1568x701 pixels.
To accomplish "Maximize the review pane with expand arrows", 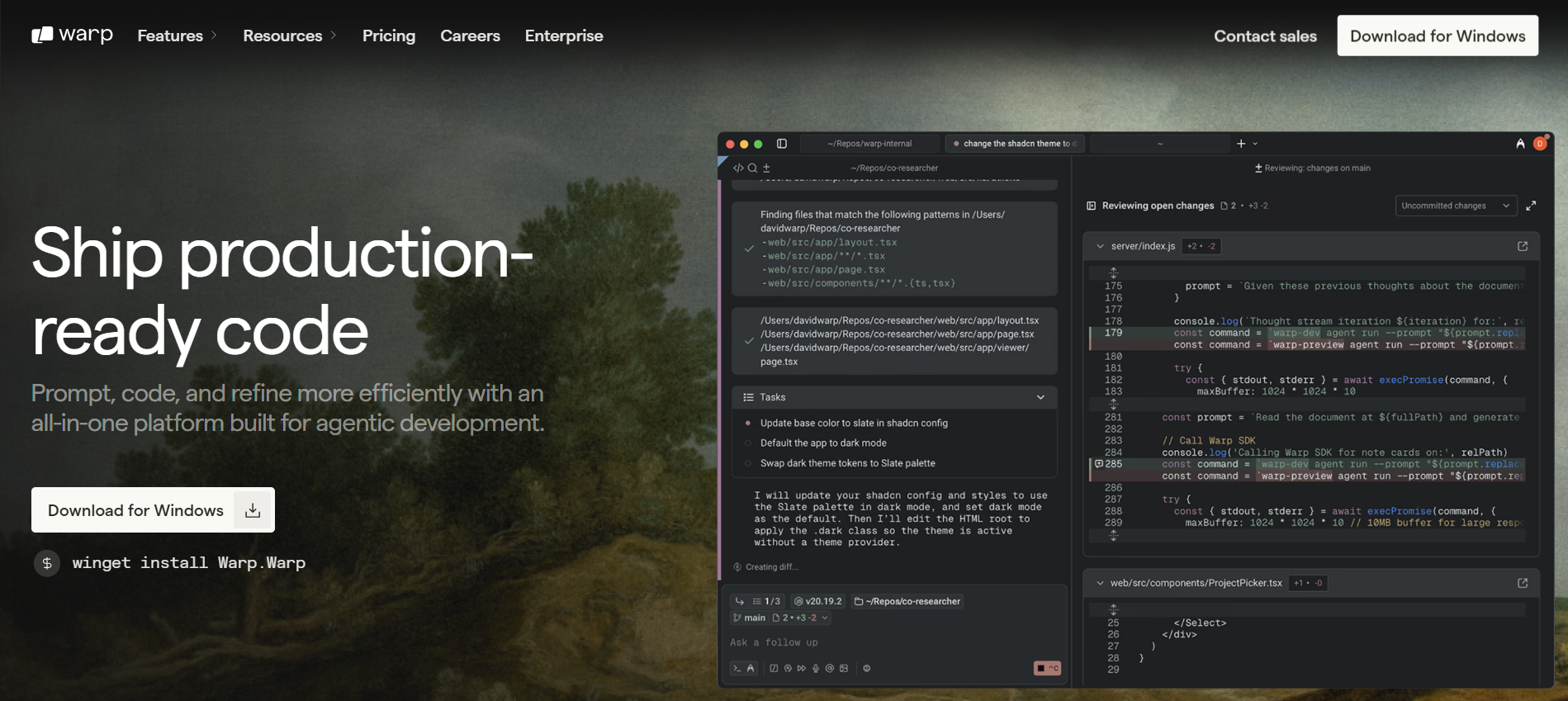I will (x=1531, y=206).
